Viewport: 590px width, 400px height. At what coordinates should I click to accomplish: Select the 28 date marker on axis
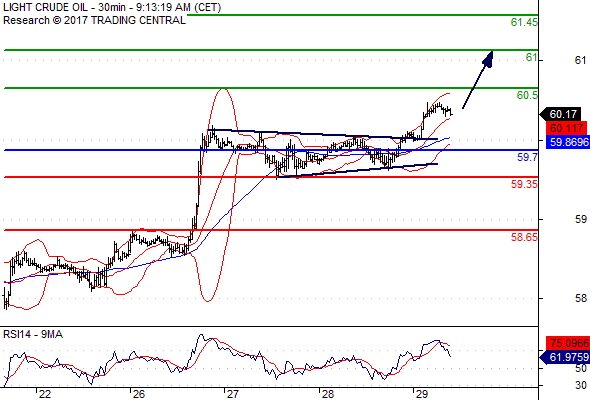click(328, 394)
